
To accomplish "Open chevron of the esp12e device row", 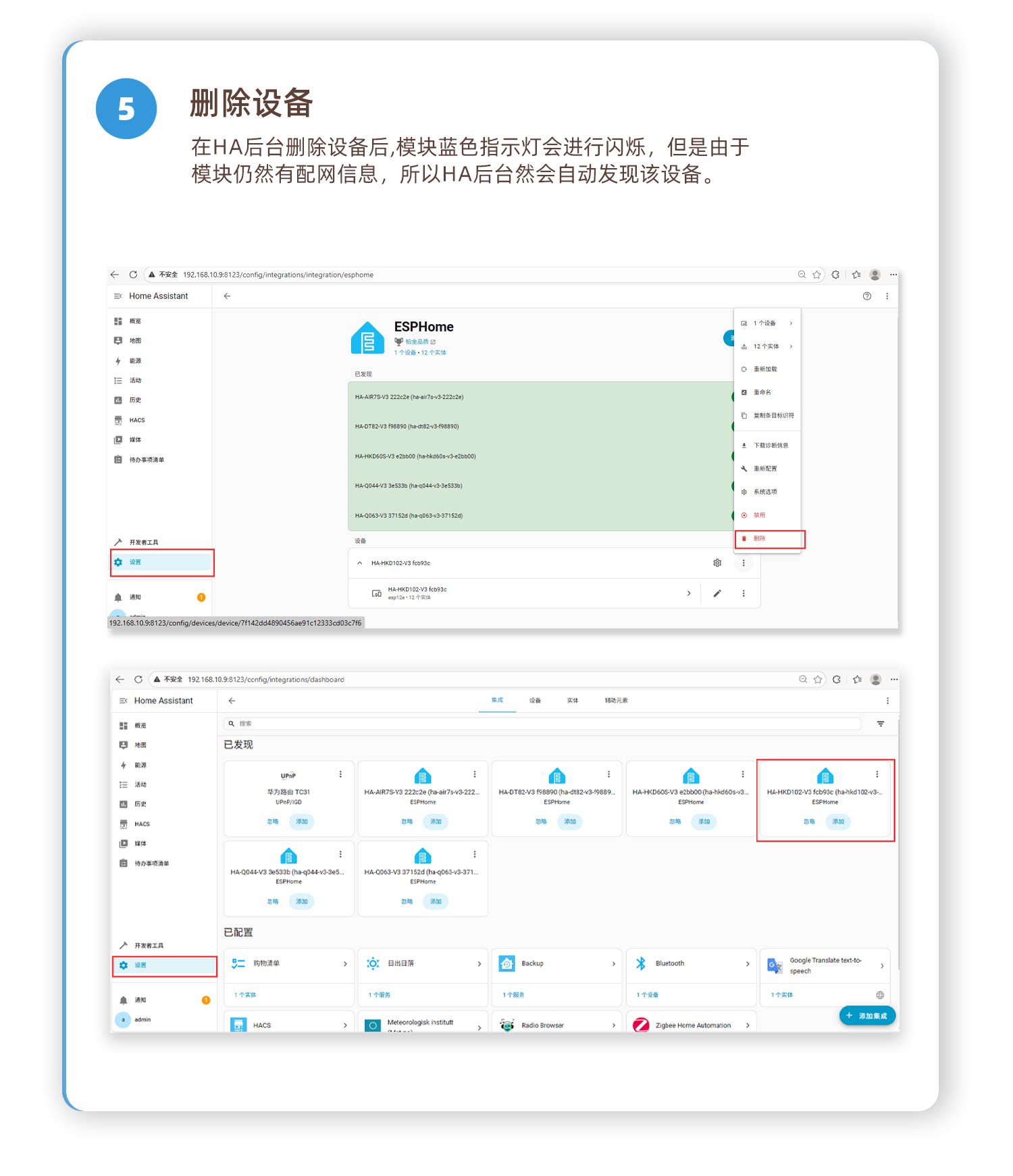I will coord(689,593).
